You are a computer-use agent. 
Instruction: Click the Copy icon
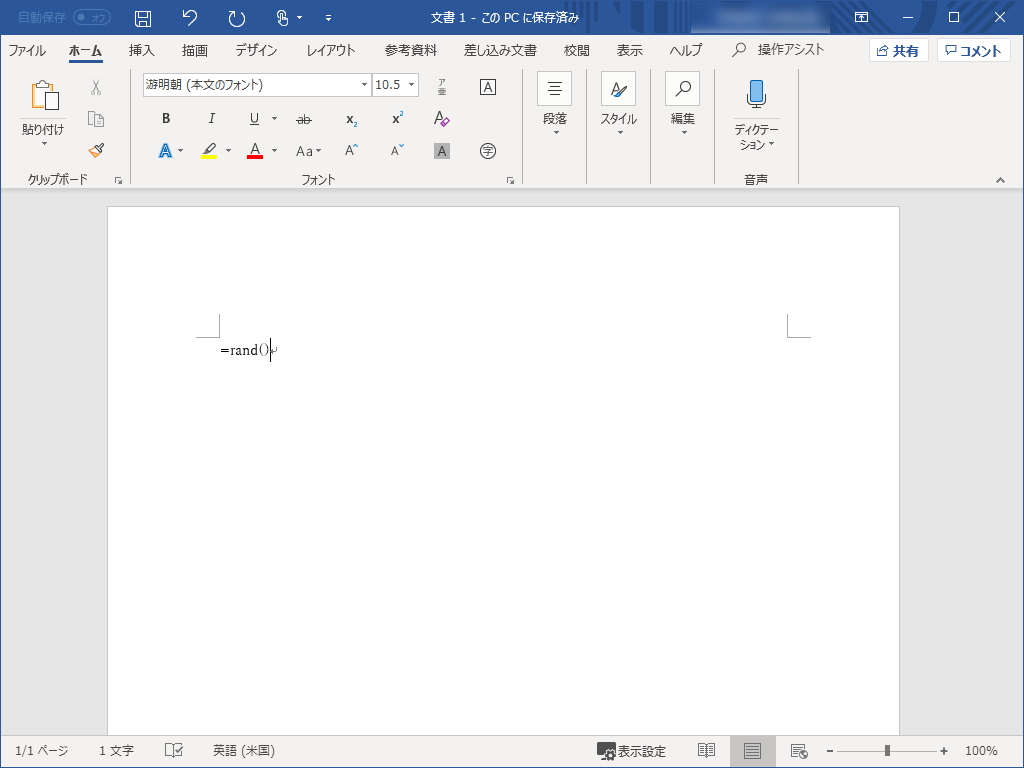(96, 119)
